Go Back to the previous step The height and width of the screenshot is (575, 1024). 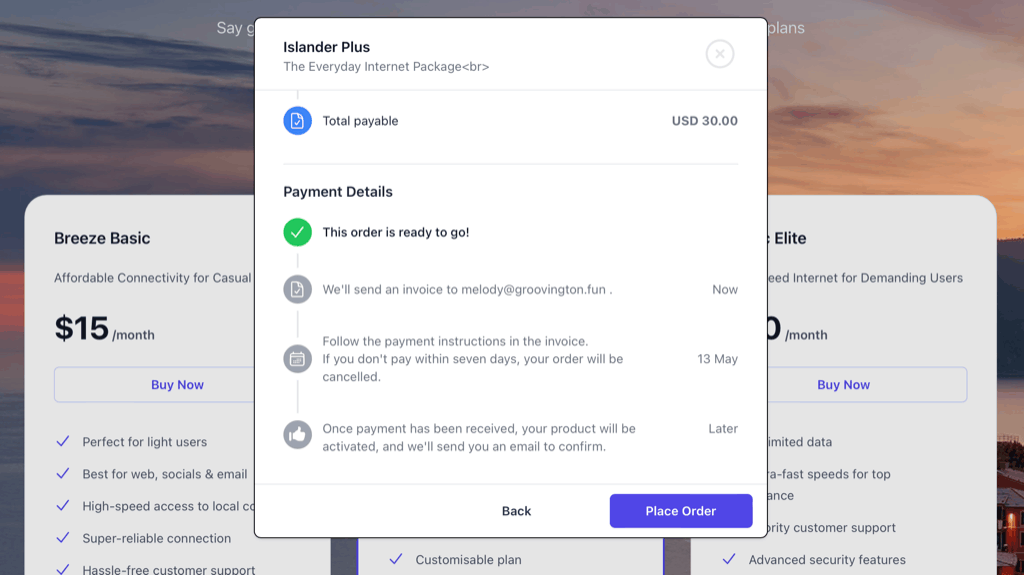516,511
